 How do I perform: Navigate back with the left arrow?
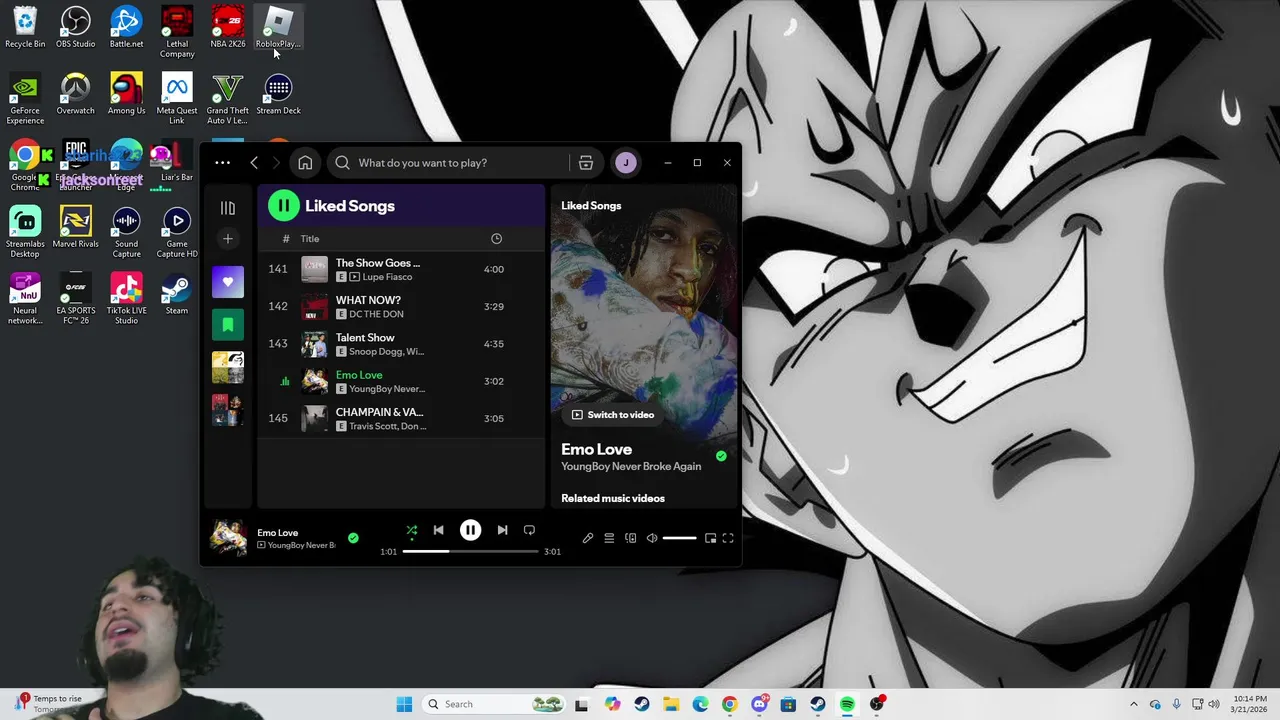pyautogui.click(x=254, y=163)
